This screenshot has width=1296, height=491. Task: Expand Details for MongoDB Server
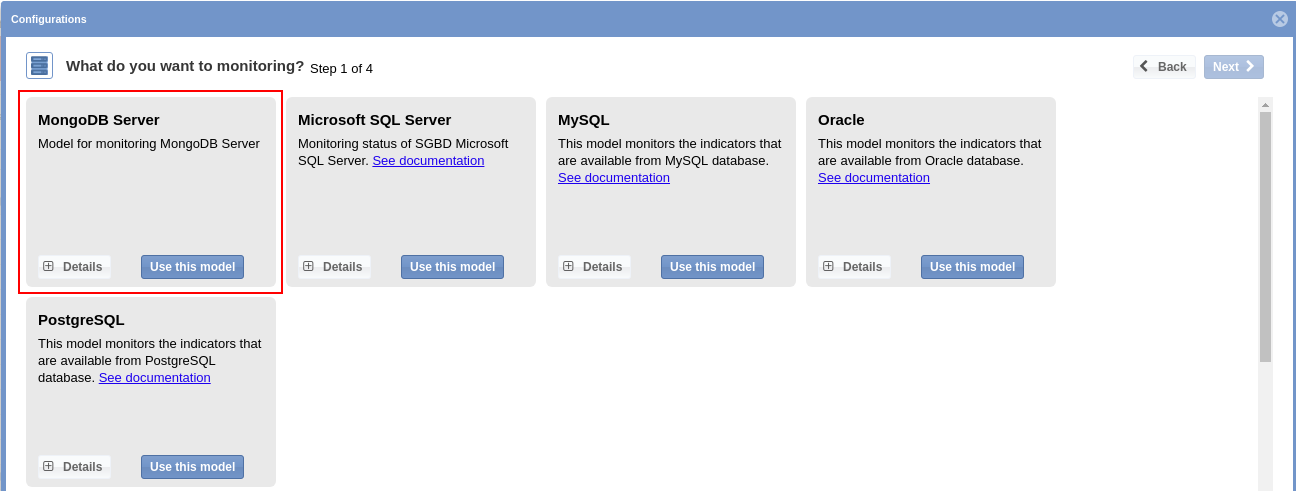coord(74,267)
